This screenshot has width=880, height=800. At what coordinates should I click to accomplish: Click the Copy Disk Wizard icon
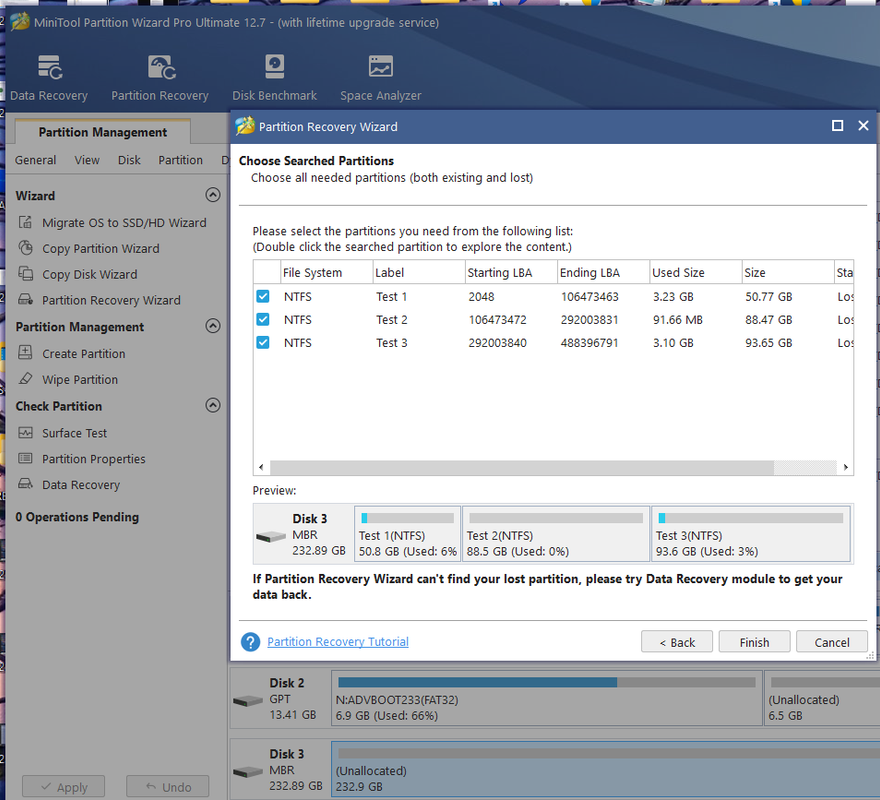pos(25,274)
